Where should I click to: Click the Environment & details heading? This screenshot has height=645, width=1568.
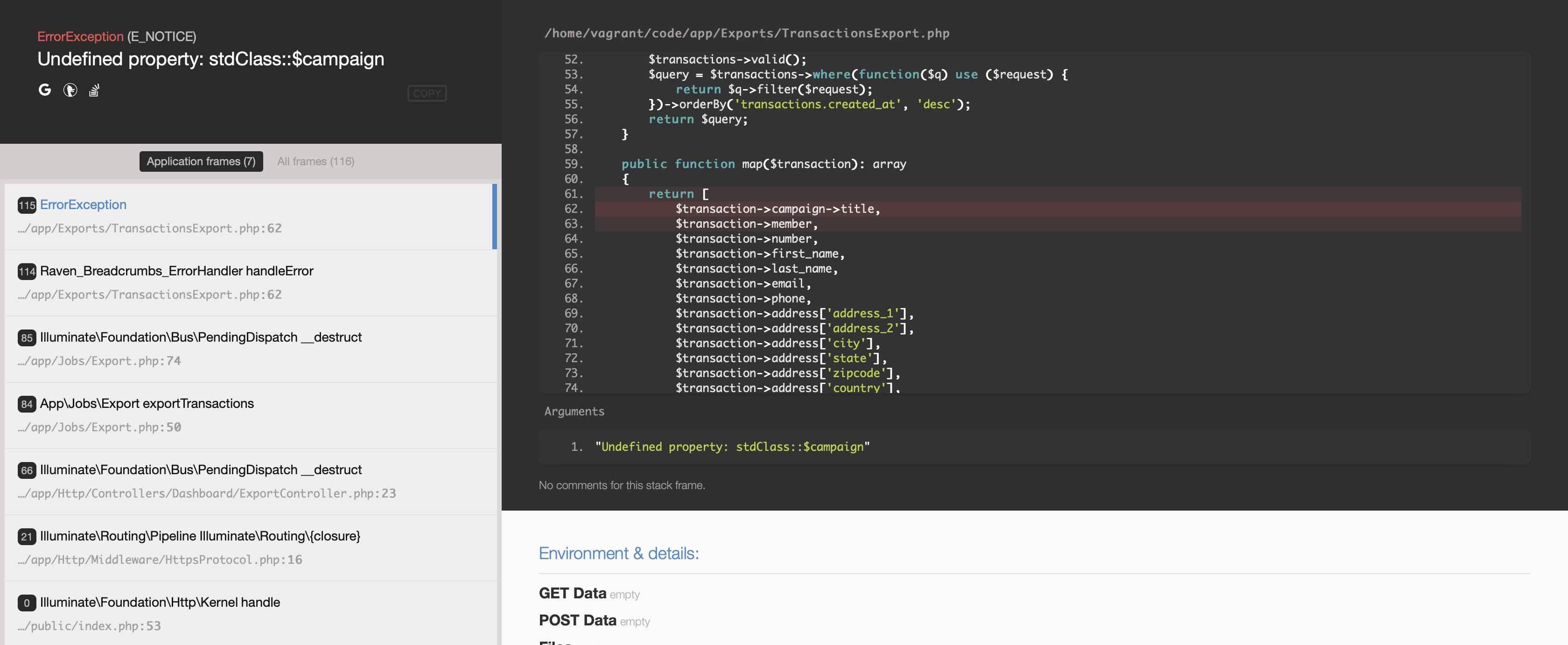click(x=618, y=553)
